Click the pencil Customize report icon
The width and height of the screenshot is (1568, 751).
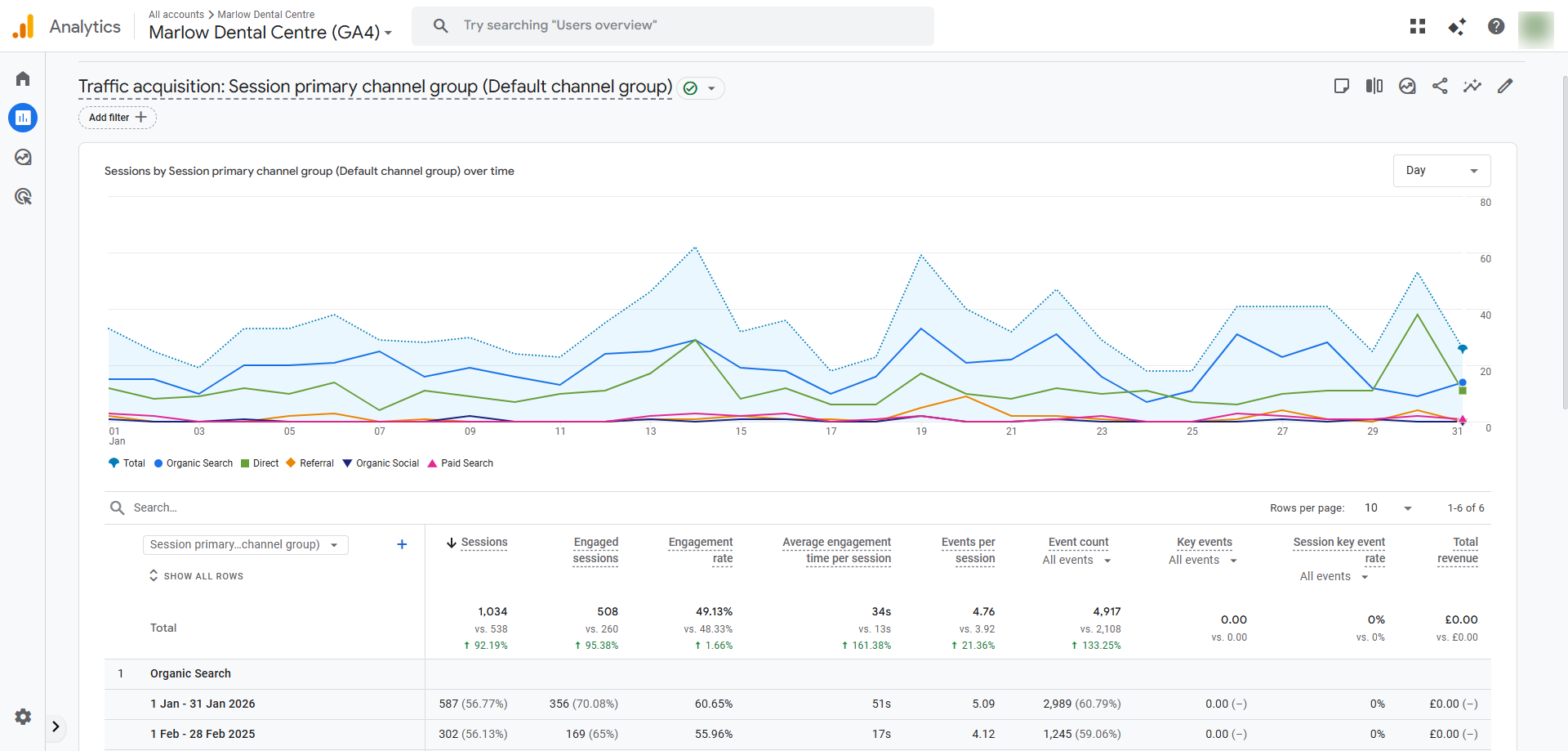[1505, 86]
